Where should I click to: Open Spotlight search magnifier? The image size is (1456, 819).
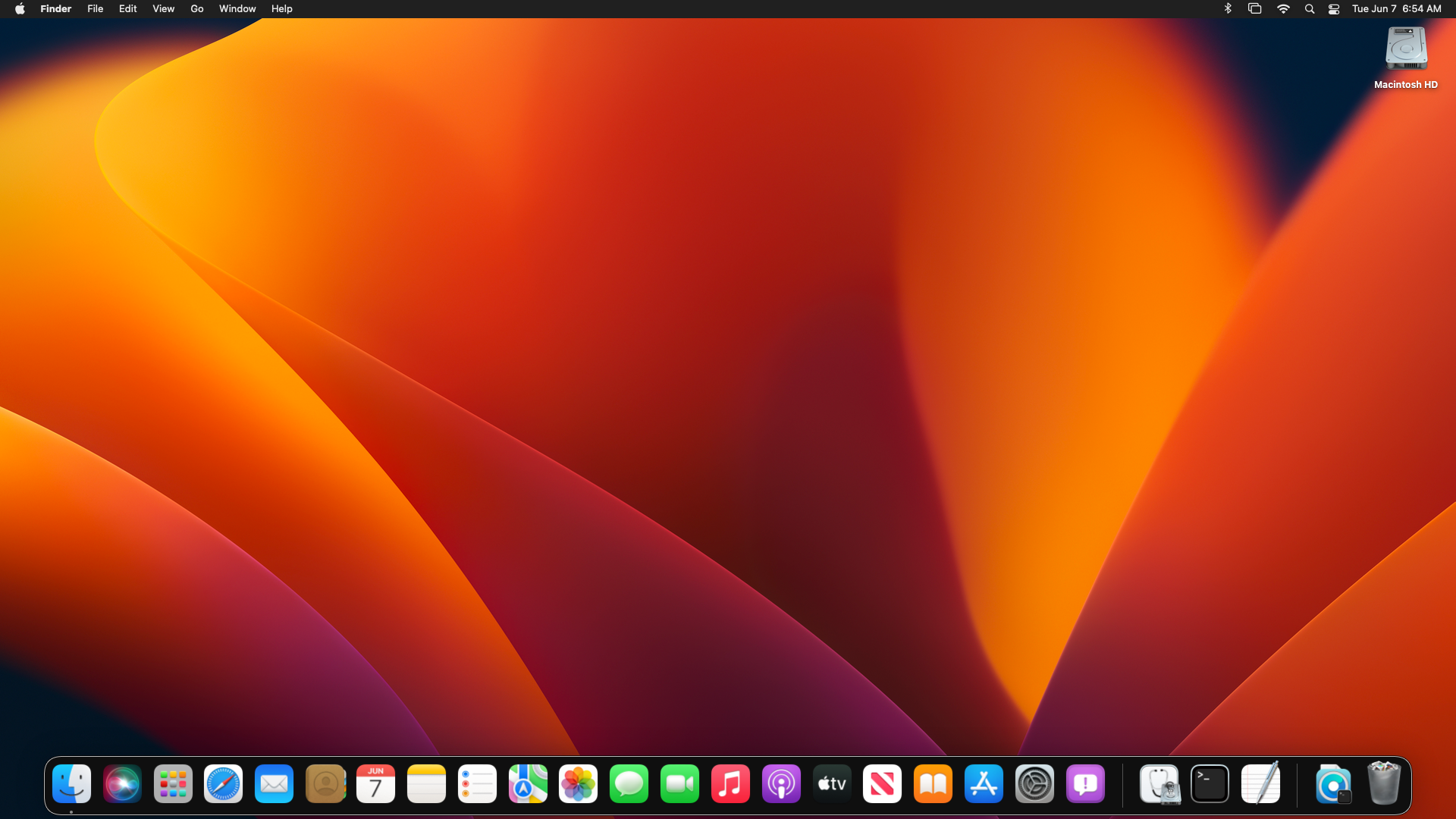[x=1309, y=9]
